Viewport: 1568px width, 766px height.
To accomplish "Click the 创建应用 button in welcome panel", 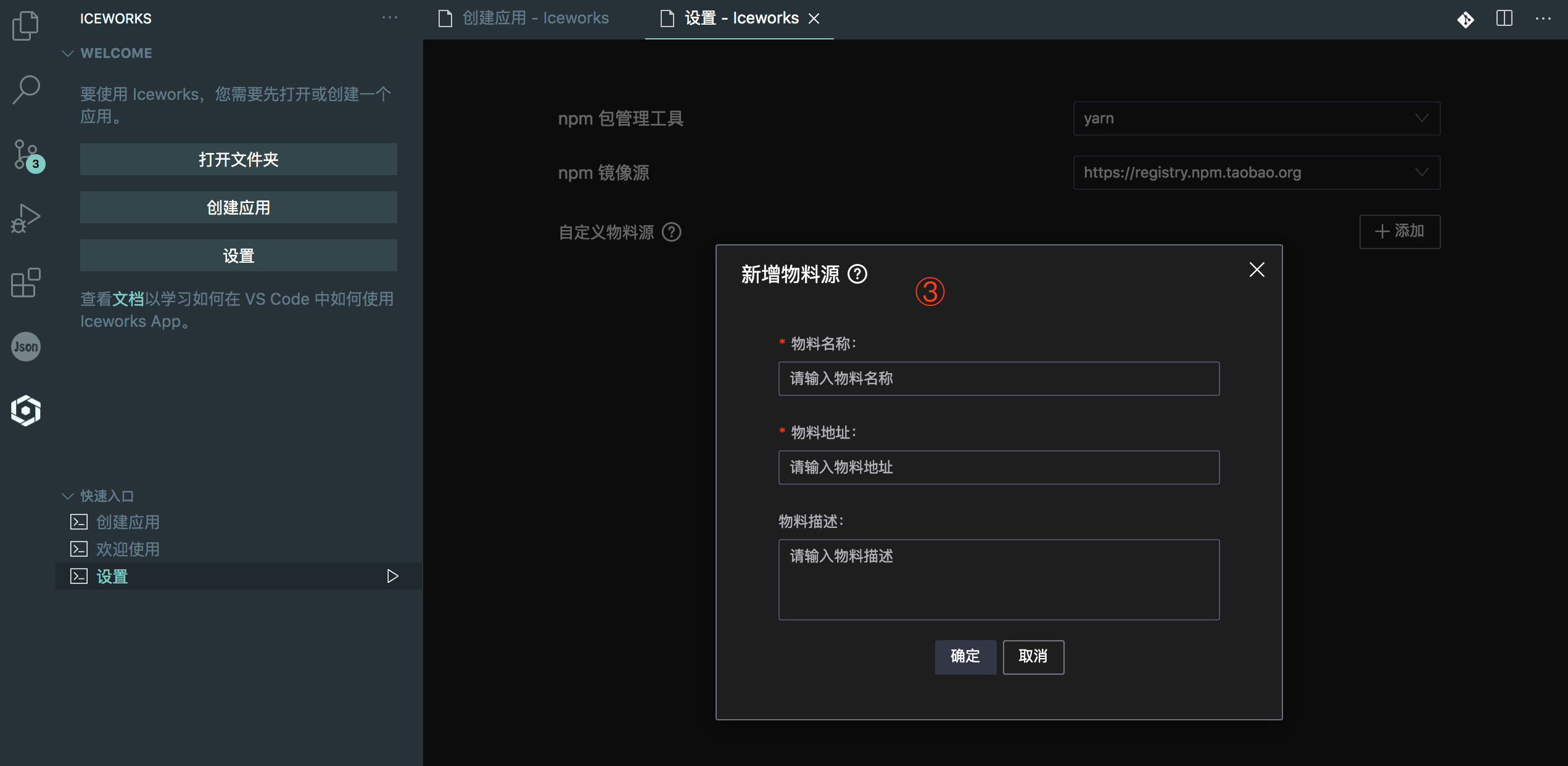I will click(239, 207).
